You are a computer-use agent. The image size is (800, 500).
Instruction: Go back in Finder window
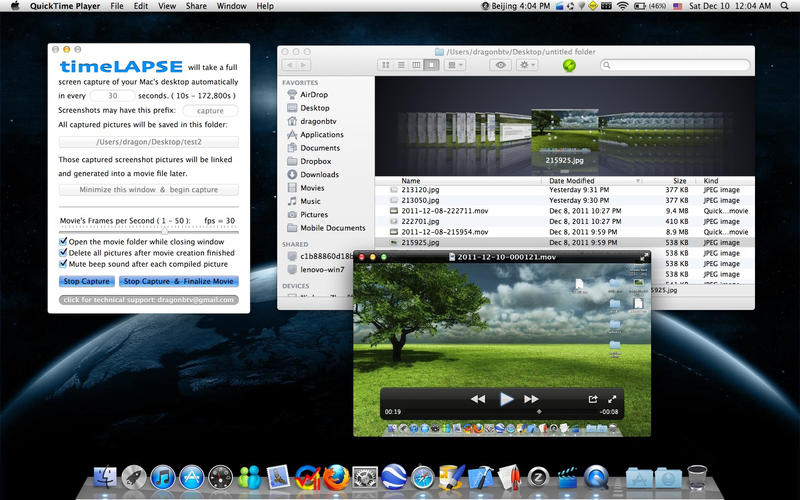(x=289, y=65)
